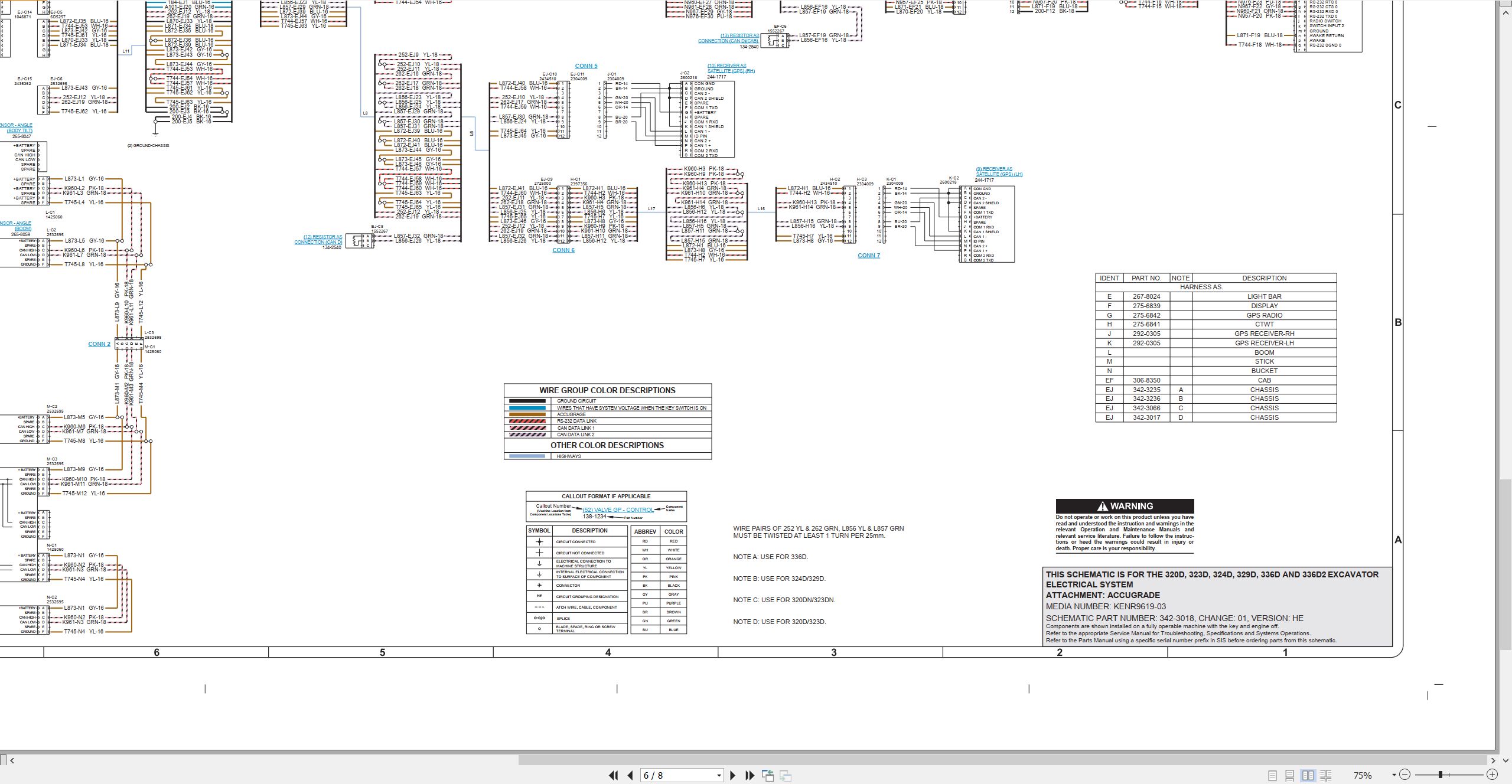Click the SCHEMATIC PART NUMBER: 342-3018 line
This screenshot has height=784, width=1512.
pos(1175,618)
